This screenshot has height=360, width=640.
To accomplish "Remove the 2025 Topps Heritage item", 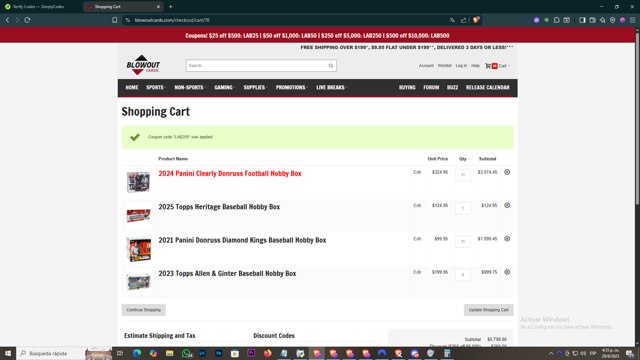I will 507,206.
